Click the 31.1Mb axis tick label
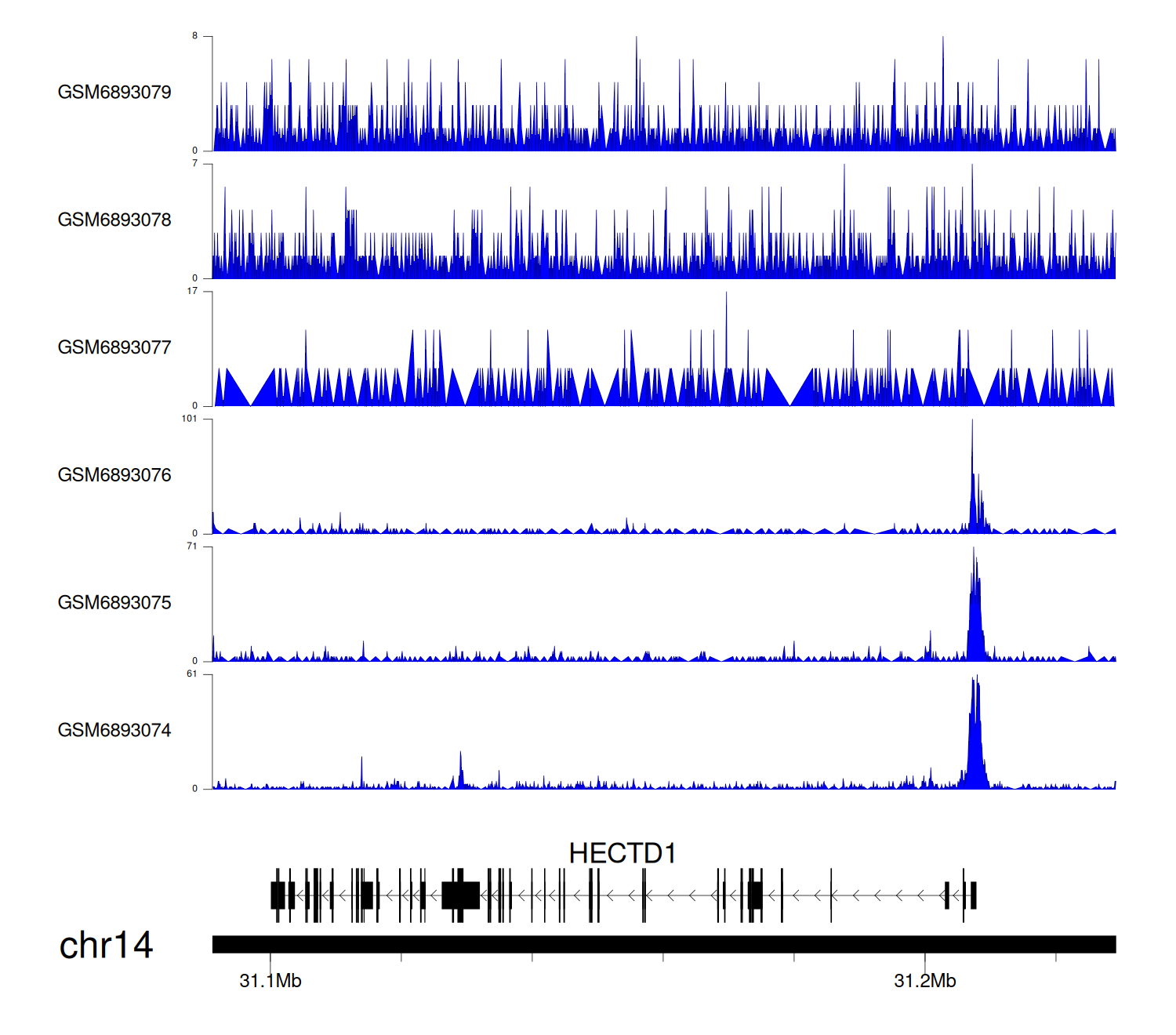Viewport: 1176px width, 1035px height. [270, 981]
